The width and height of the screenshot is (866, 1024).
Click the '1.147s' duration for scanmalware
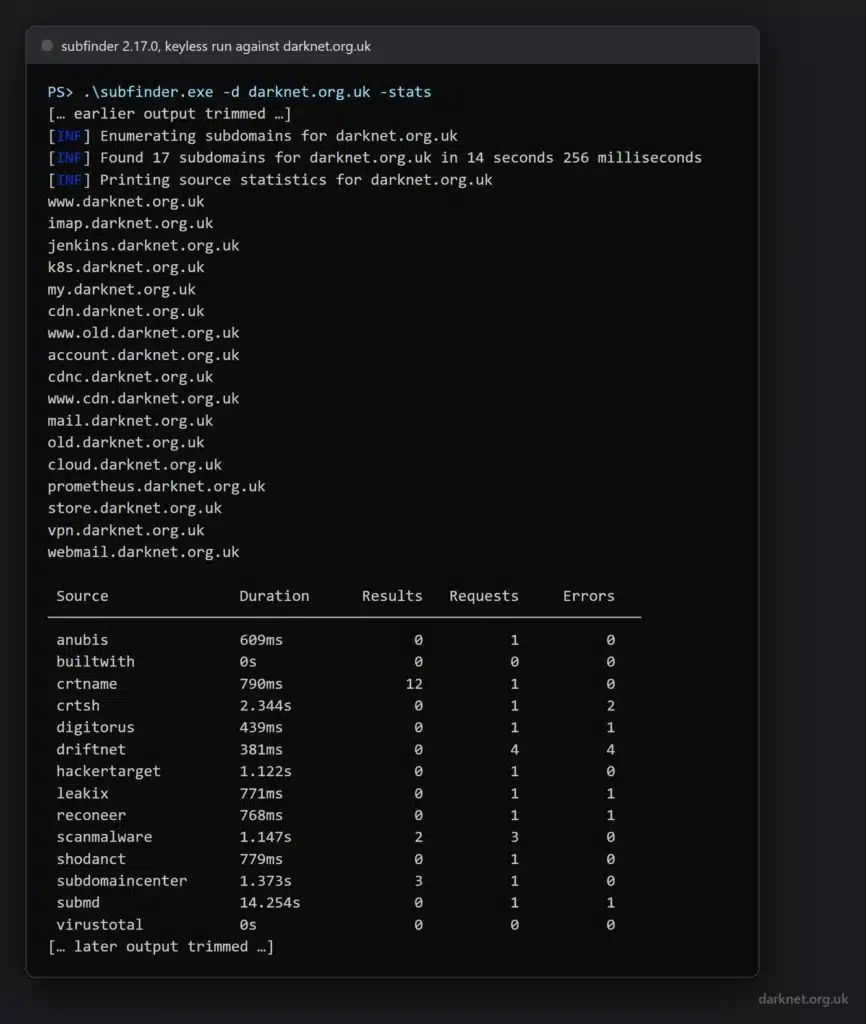tap(266, 837)
